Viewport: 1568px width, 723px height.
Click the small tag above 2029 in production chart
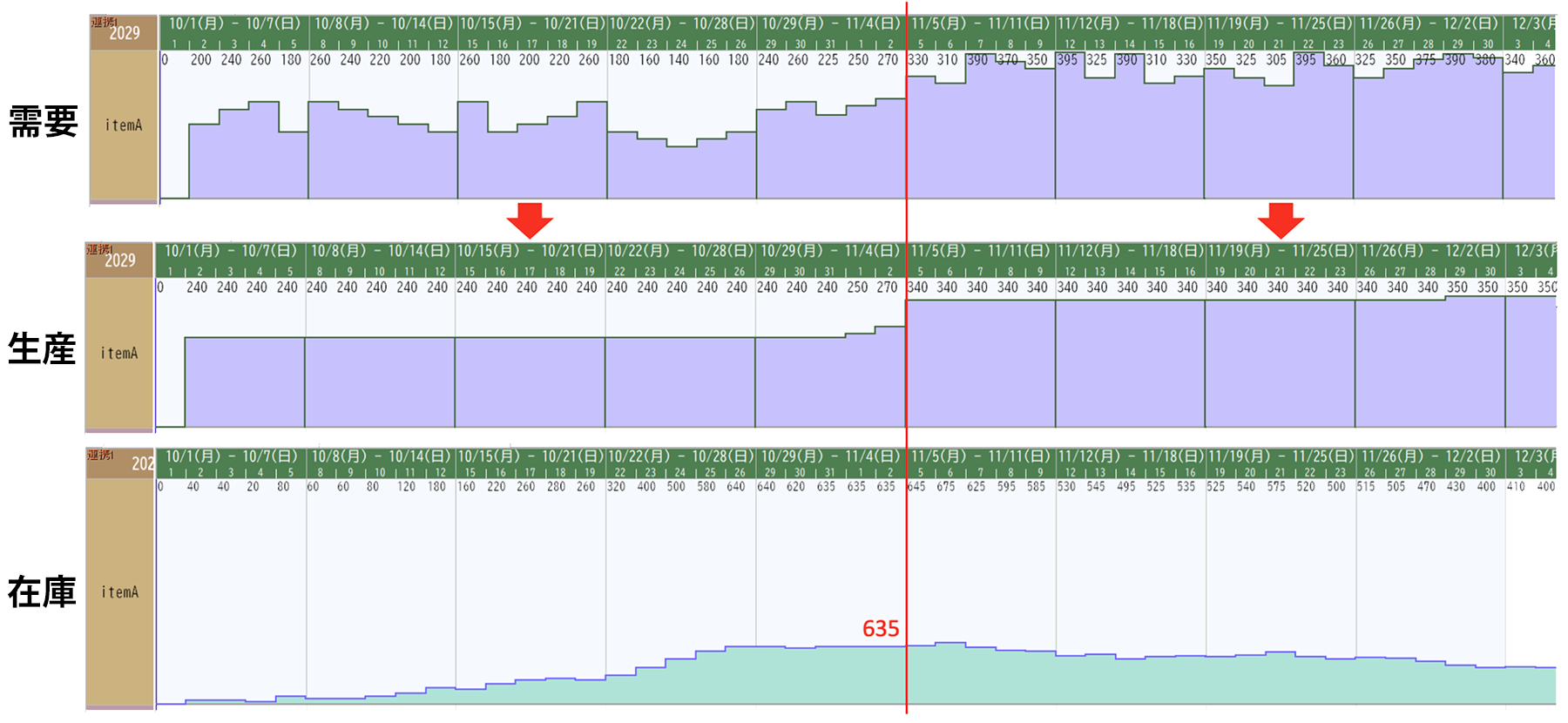(x=98, y=249)
